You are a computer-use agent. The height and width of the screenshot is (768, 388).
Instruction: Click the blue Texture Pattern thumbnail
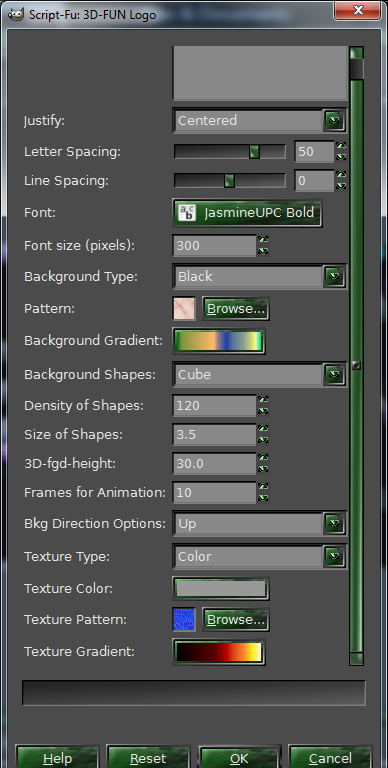184,620
